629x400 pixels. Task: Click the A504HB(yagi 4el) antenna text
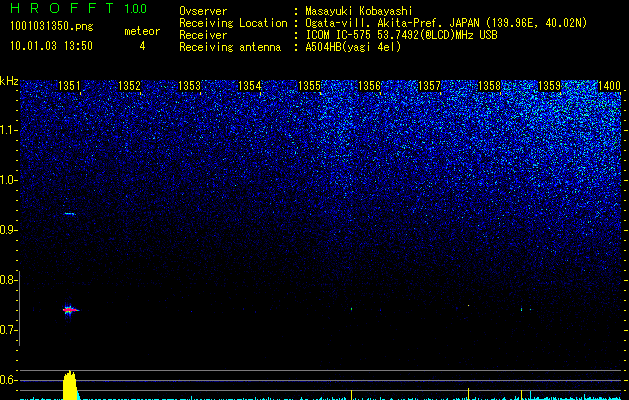click(353, 47)
